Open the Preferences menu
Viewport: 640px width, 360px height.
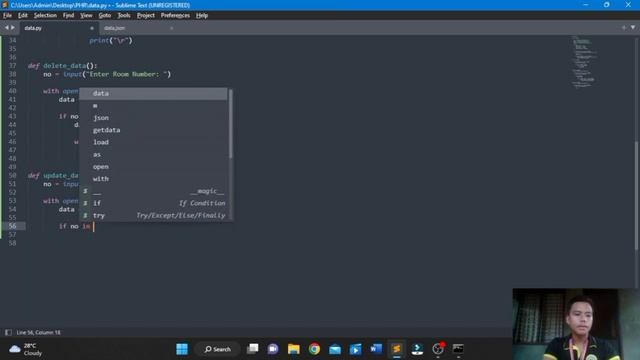point(175,16)
